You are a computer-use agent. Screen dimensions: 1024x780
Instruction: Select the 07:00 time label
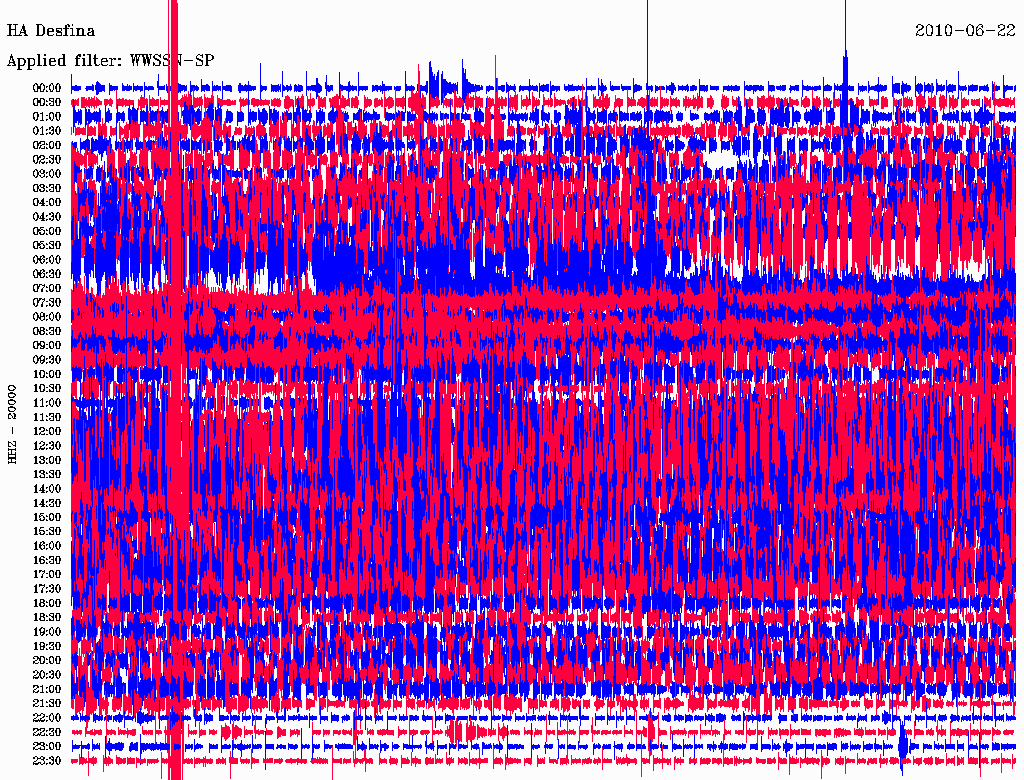(47, 288)
